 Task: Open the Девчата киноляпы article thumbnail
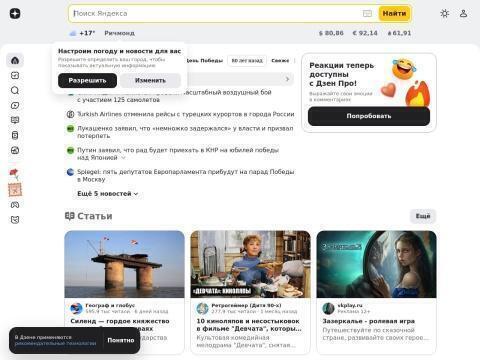[250, 264]
